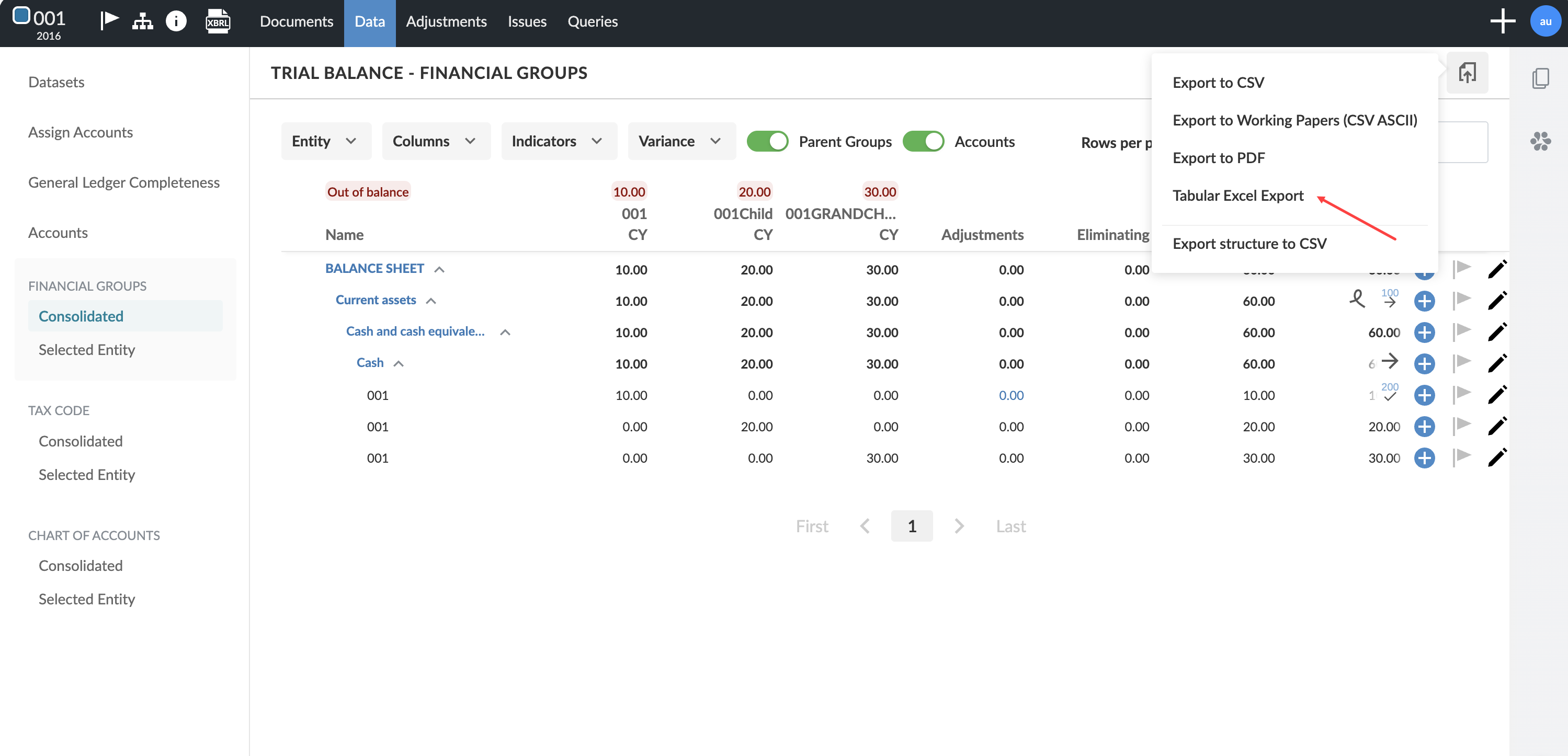Image resolution: width=1568 pixels, height=756 pixels.
Task: Switch to Adjustments tab
Action: click(446, 21)
